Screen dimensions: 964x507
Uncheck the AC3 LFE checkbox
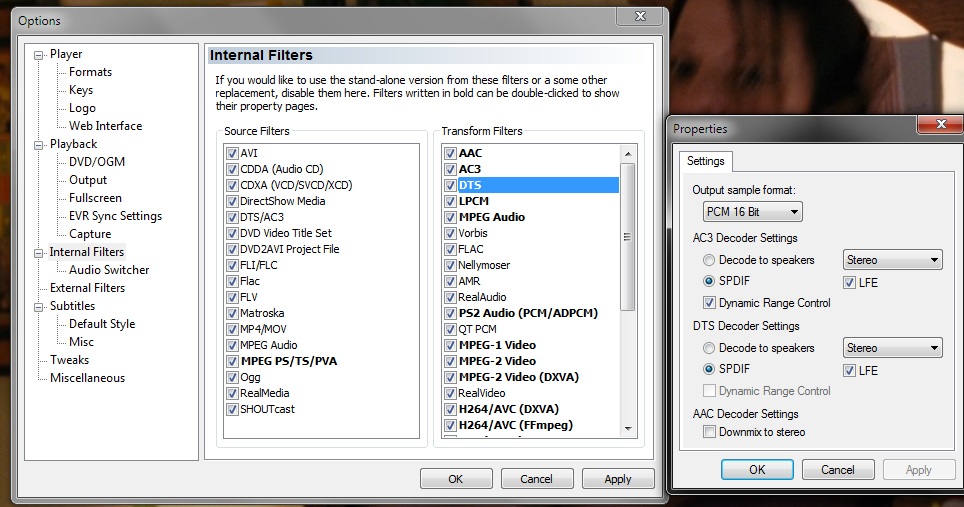coord(849,283)
